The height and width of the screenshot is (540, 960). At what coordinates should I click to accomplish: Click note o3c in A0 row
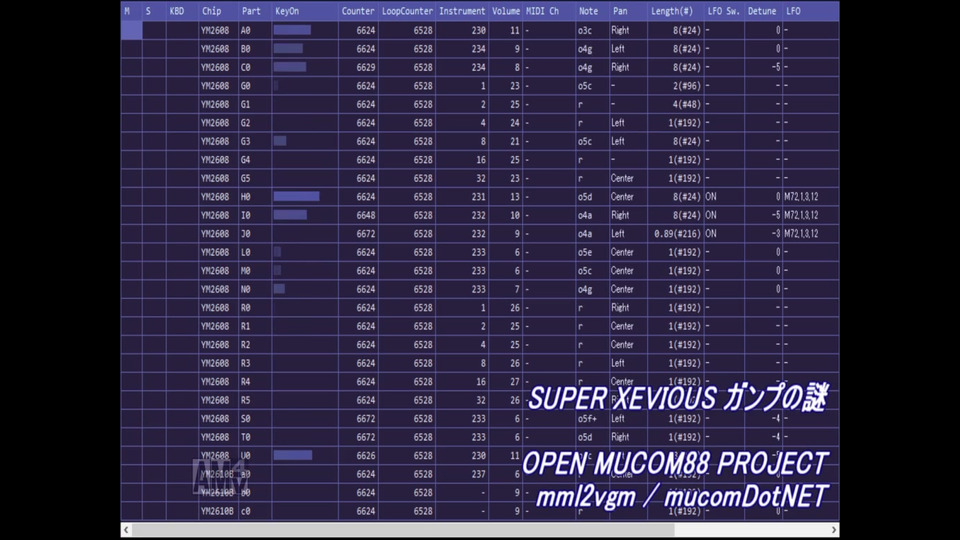pyautogui.click(x=585, y=30)
